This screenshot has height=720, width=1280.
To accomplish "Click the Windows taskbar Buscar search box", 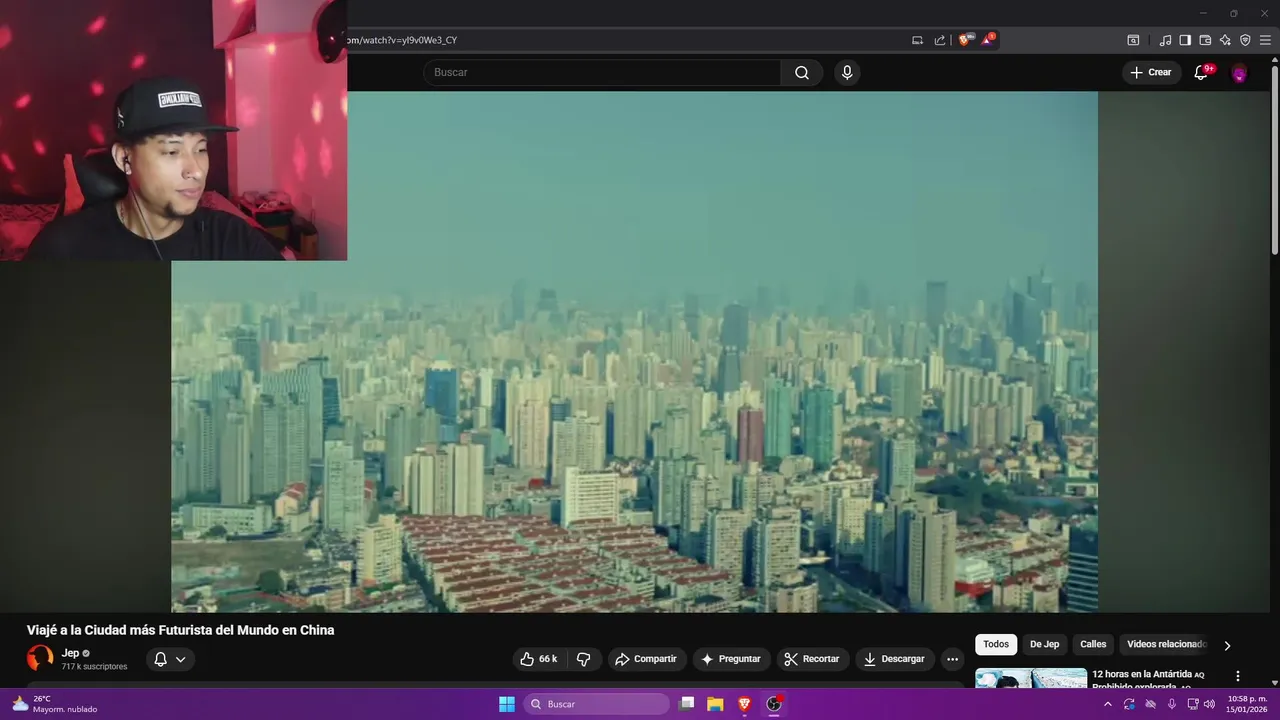I will (597, 704).
